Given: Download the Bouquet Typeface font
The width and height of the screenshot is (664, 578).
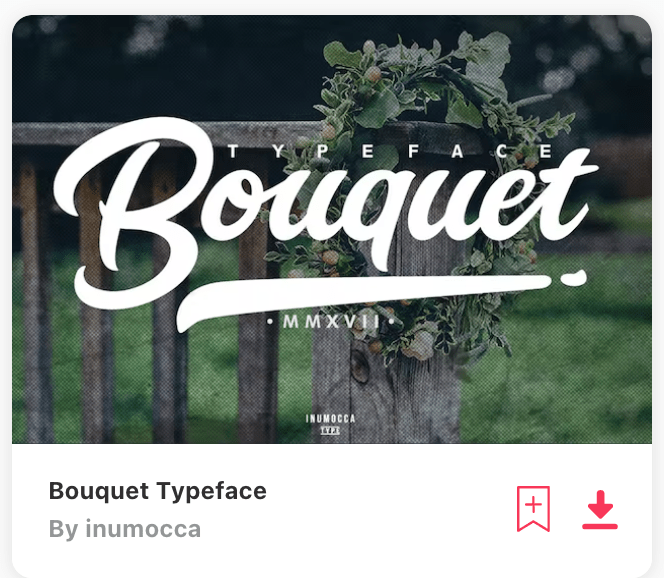Looking at the screenshot, I should point(600,509).
